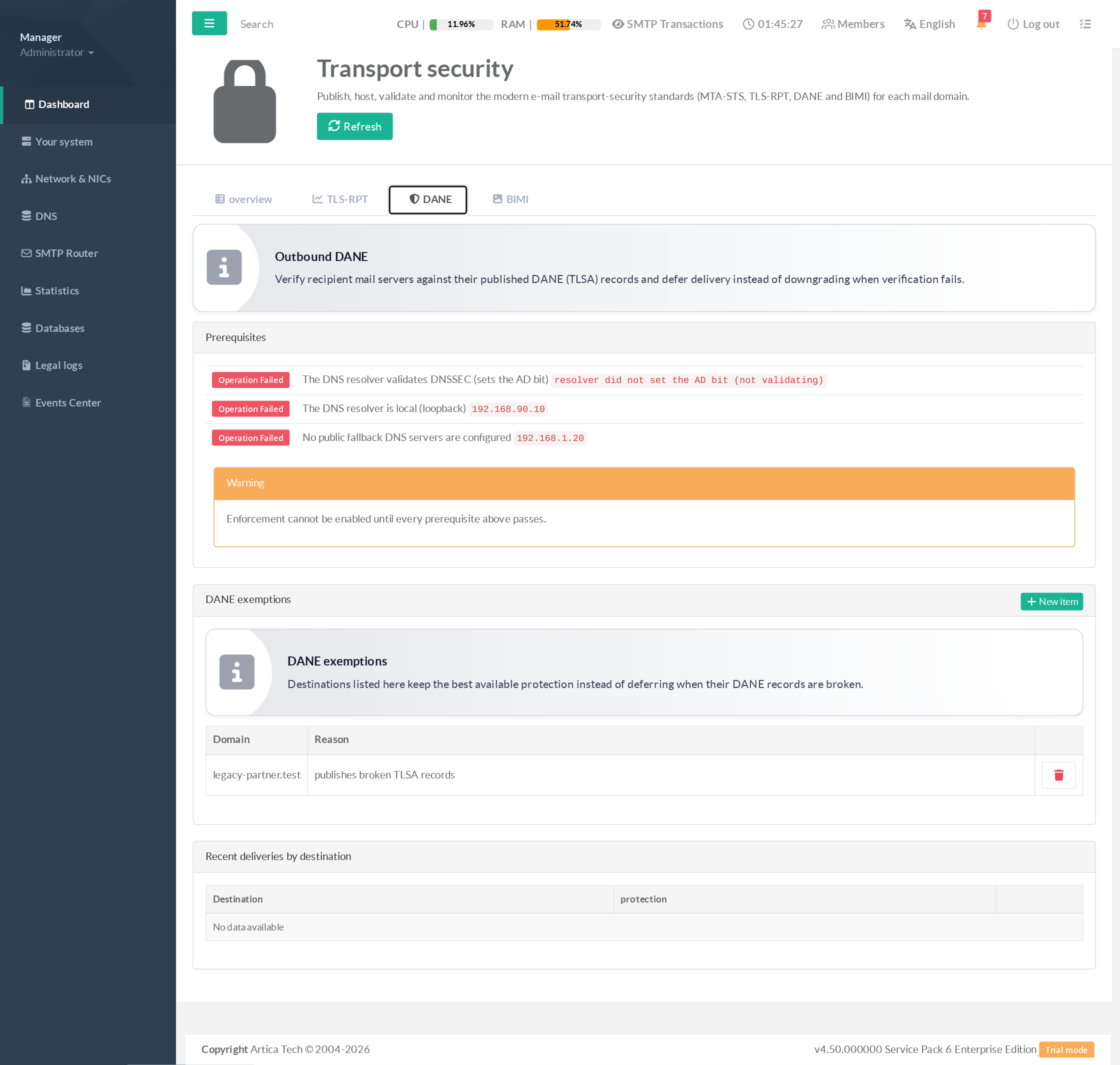Image resolution: width=1120 pixels, height=1065 pixels.
Task: Switch to the TLS-RPT tab
Action: (340, 199)
